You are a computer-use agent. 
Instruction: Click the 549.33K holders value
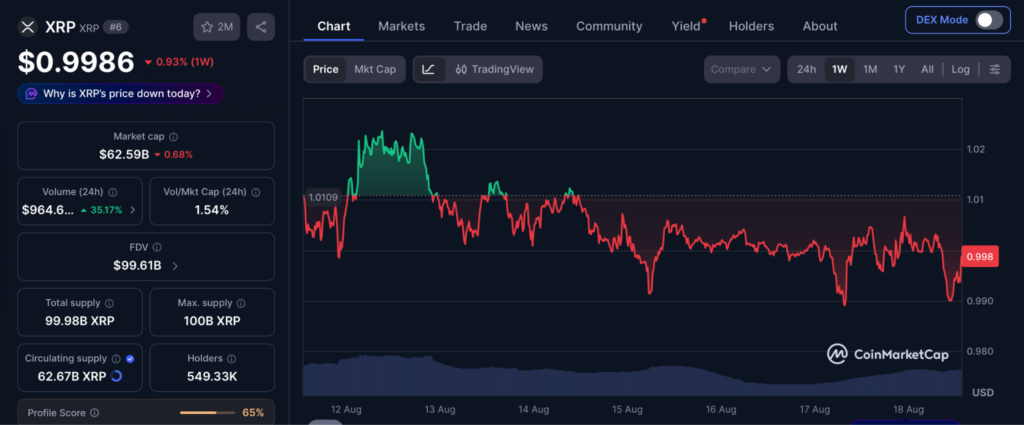point(212,376)
